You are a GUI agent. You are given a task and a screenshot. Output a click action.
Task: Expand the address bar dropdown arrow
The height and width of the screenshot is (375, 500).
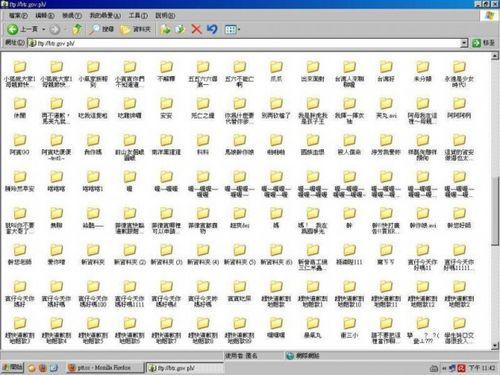click(x=464, y=43)
